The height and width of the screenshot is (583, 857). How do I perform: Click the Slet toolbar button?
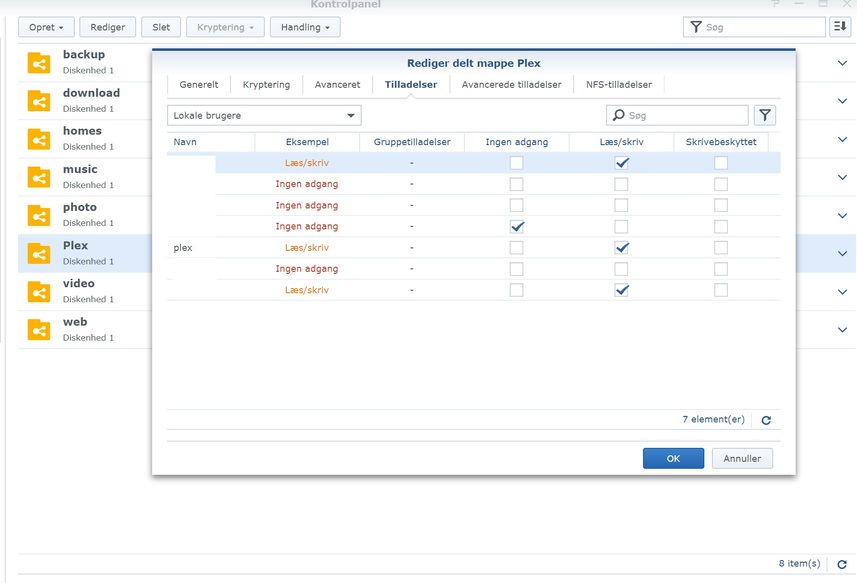[161, 27]
